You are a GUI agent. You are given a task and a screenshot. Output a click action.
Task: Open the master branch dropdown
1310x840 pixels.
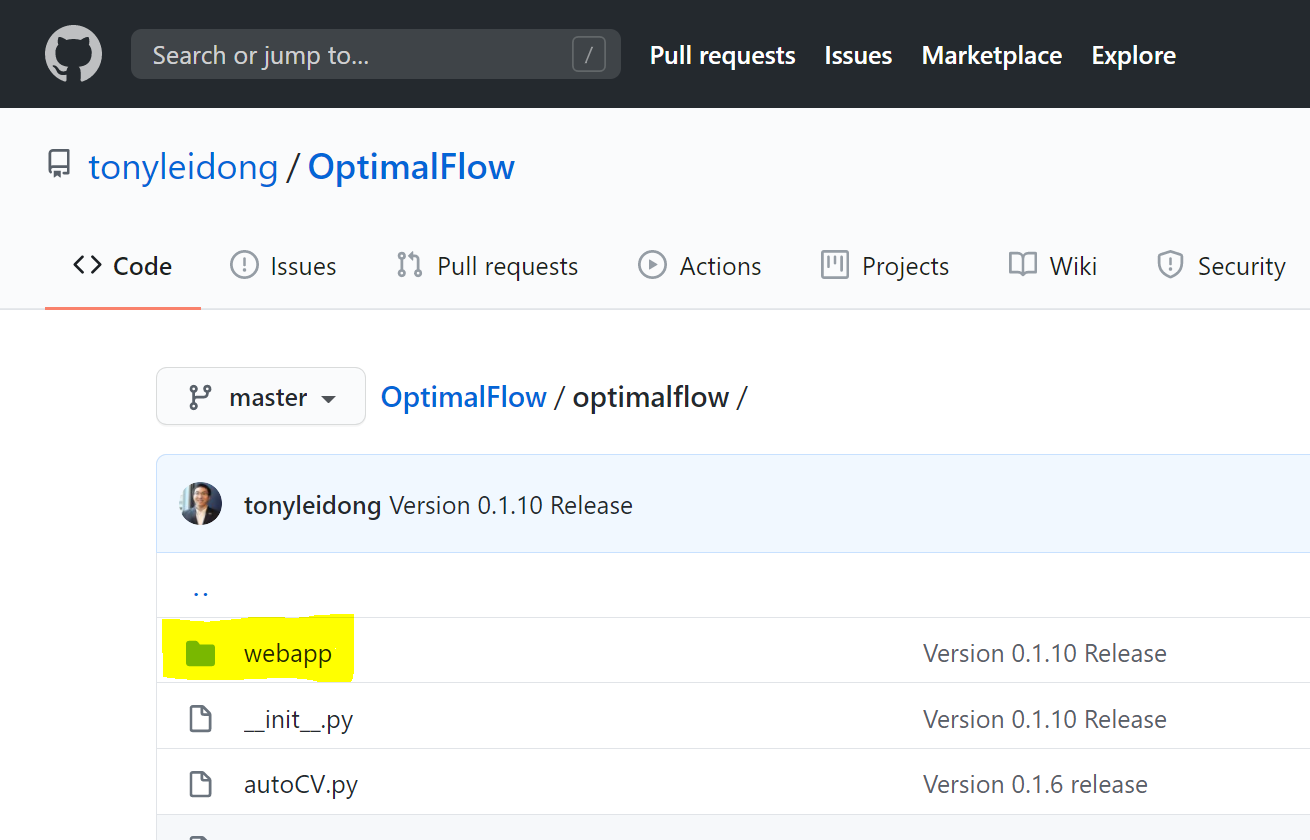coord(261,397)
